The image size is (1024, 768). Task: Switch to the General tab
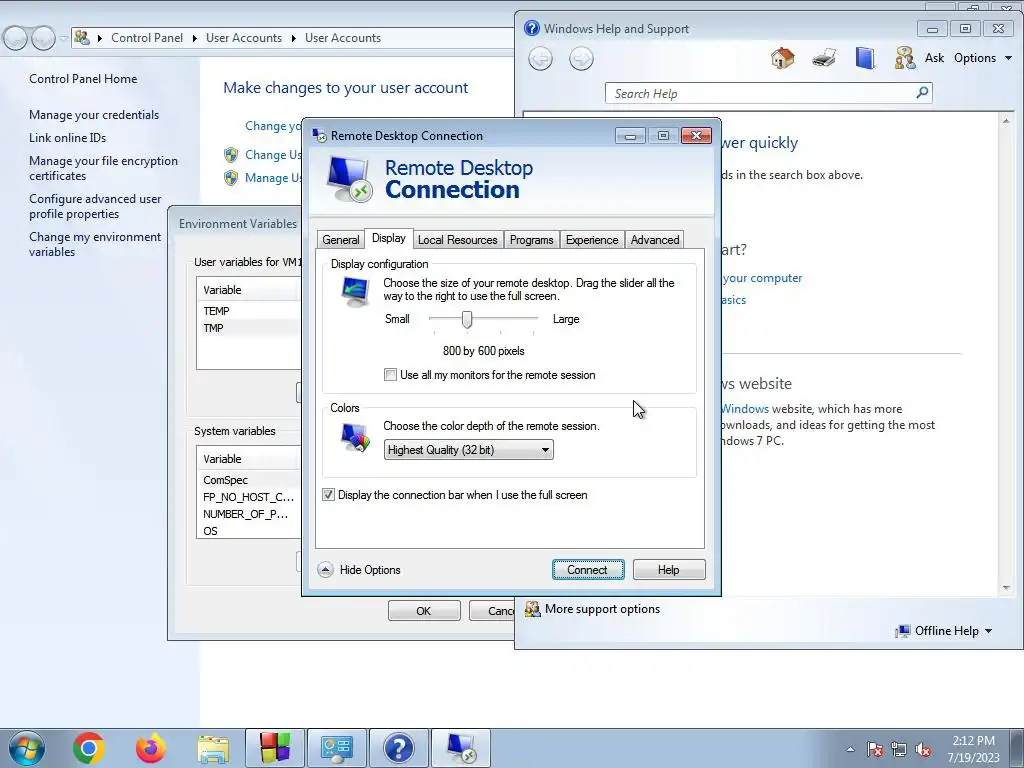click(x=341, y=240)
